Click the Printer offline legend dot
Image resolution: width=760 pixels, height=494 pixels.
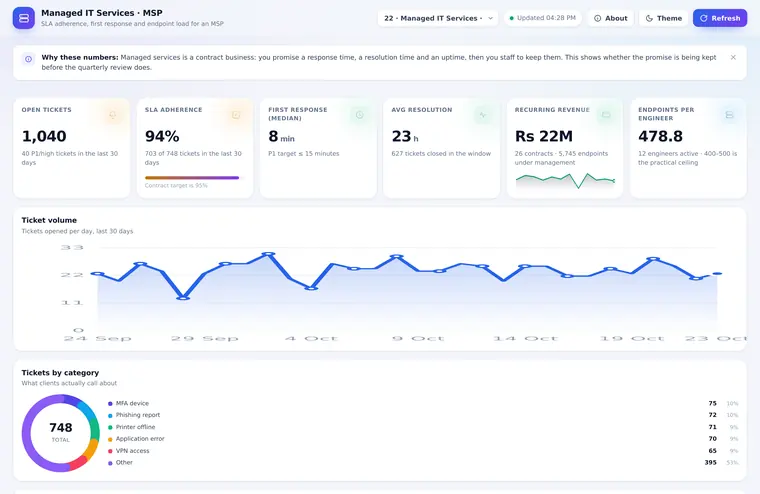click(110, 427)
